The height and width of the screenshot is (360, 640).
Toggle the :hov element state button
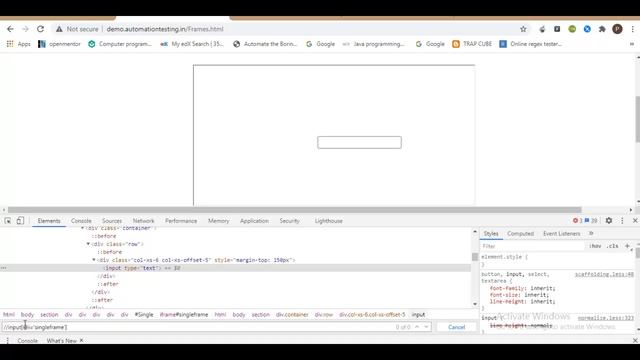tap(595, 246)
